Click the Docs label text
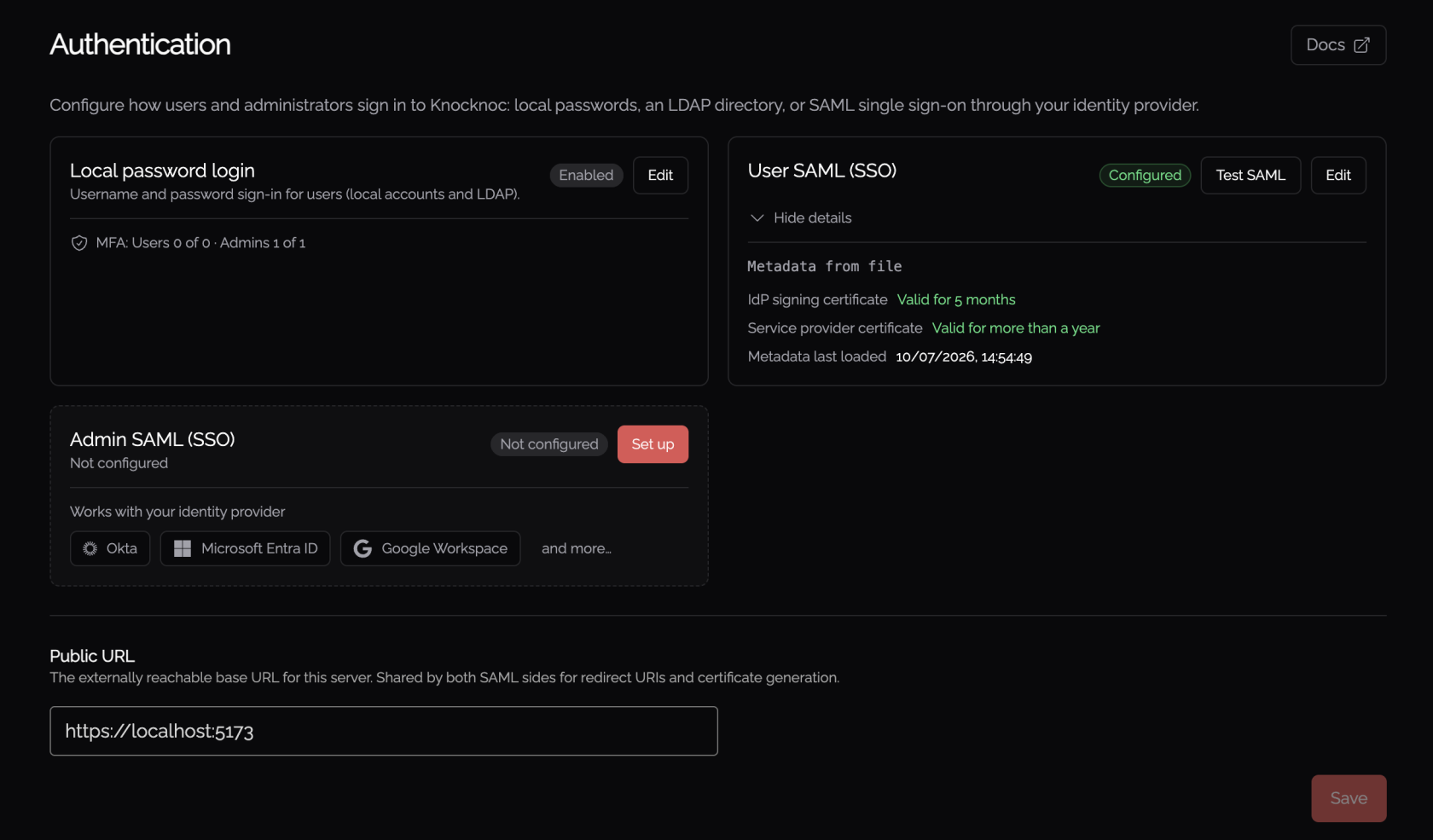This screenshot has width=1433, height=840. point(1326,45)
